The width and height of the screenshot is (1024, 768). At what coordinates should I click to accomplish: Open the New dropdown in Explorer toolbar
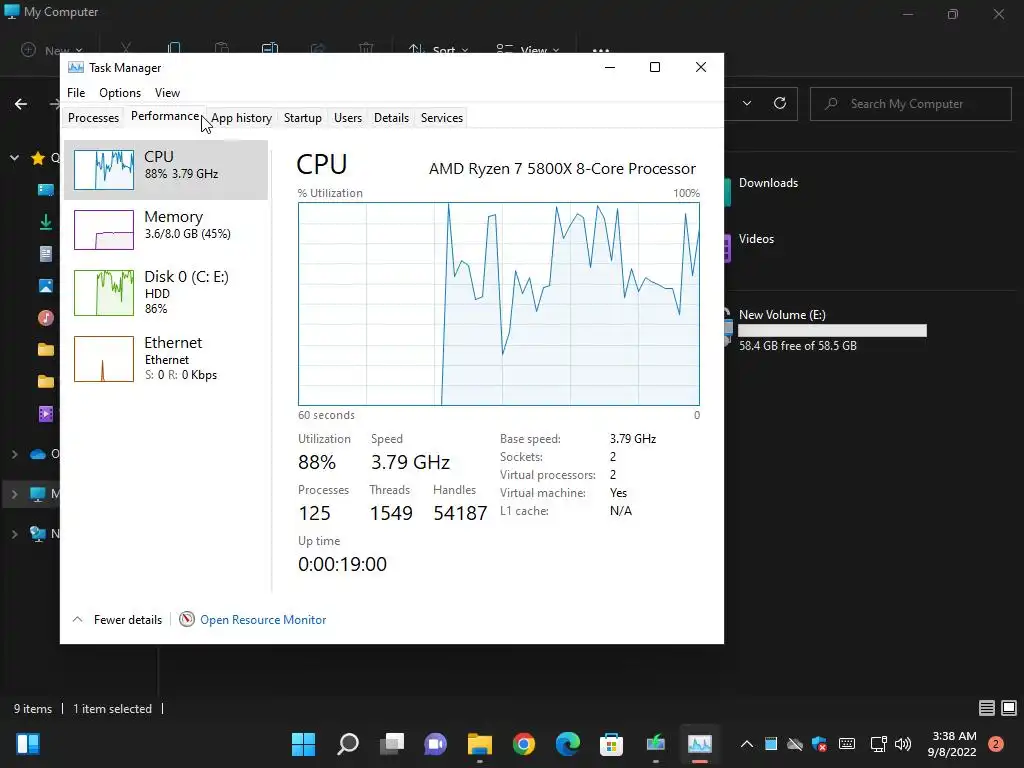tap(52, 50)
